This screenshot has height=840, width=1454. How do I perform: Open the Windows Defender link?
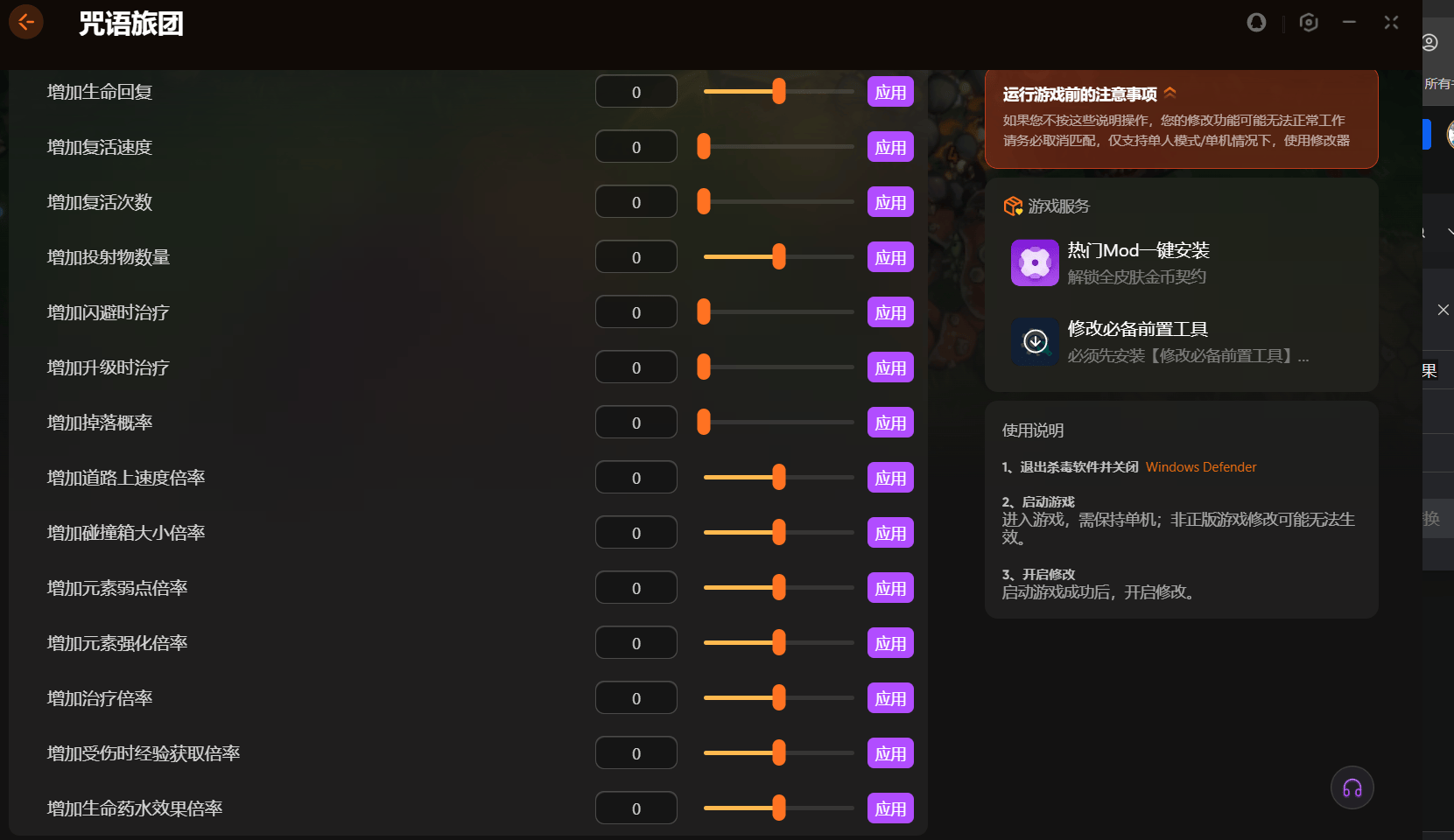tap(1200, 467)
